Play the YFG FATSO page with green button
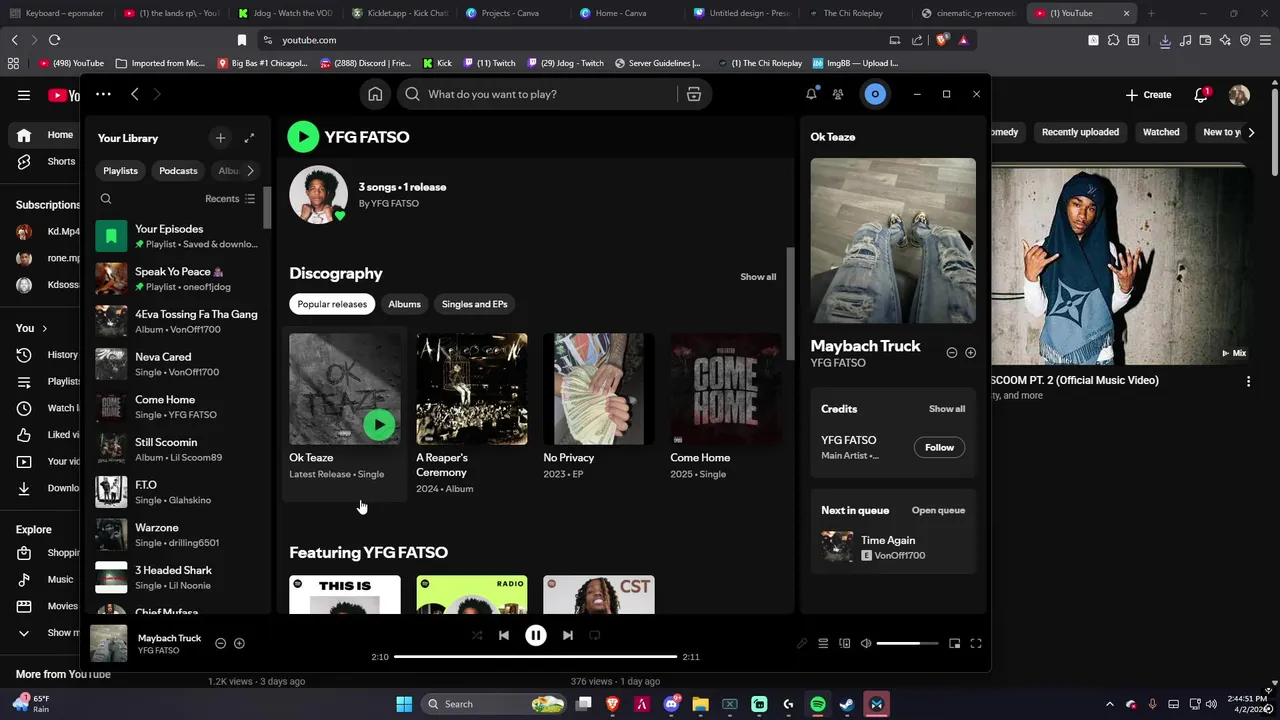This screenshot has width=1280, height=720. (x=303, y=137)
